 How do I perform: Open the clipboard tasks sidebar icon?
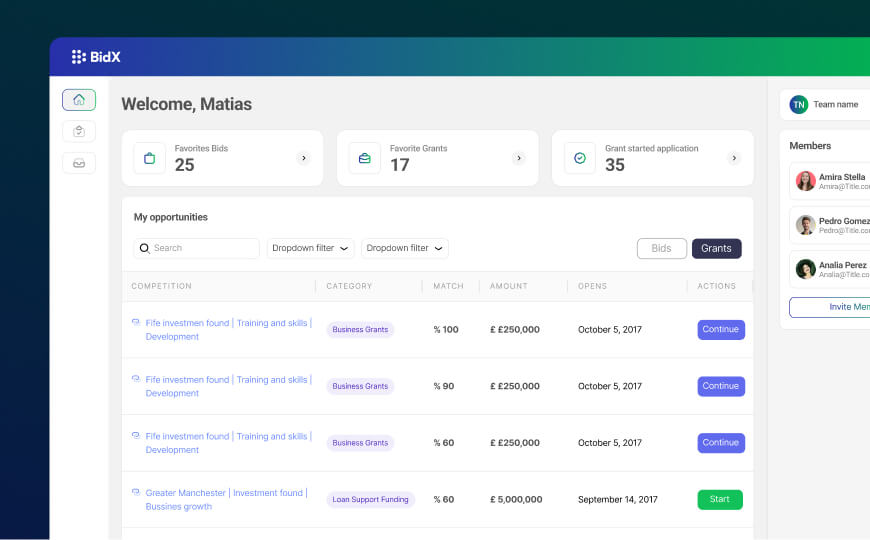[x=79, y=132]
